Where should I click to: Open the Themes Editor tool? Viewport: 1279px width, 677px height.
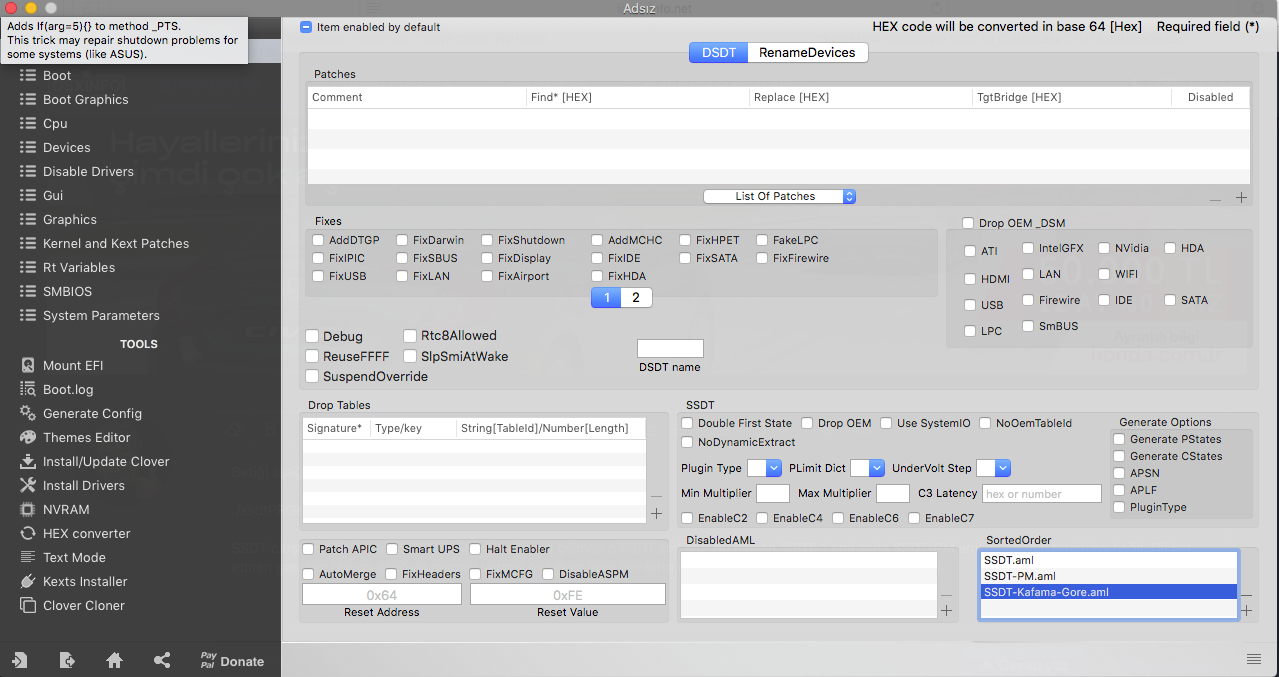coord(86,438)
